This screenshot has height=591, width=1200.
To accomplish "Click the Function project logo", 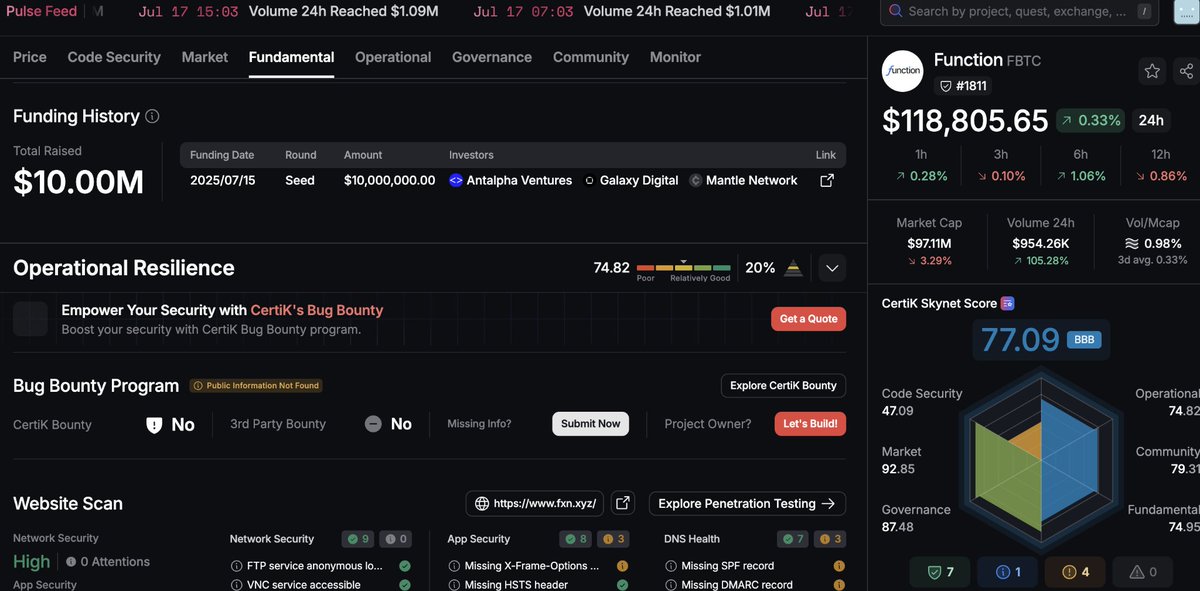I will tap(902, 71).
